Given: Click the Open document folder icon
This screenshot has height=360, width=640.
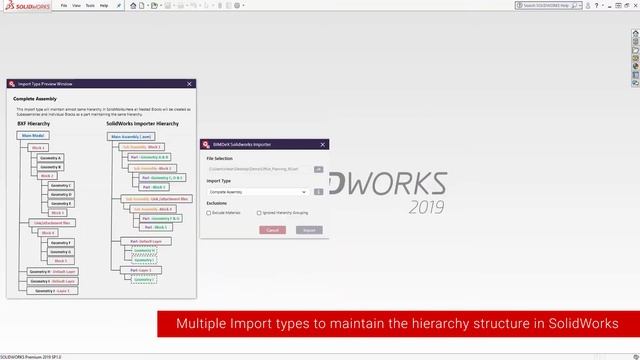Looking at the screenshot, I should click(154, 6).
